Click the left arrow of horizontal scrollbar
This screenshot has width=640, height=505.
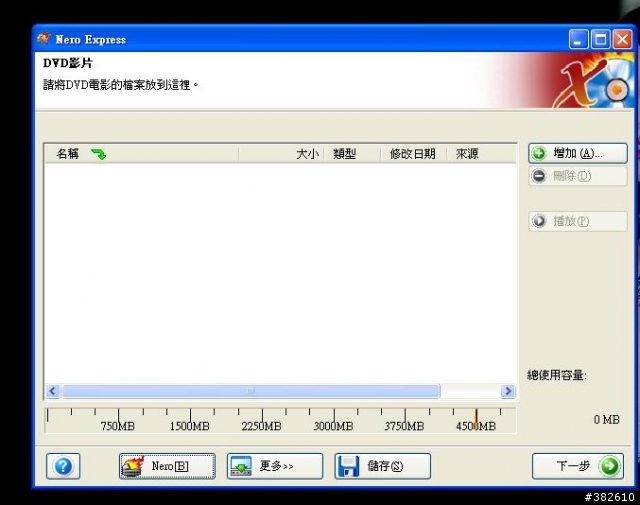pyautogui.click(x=53, y=391)
